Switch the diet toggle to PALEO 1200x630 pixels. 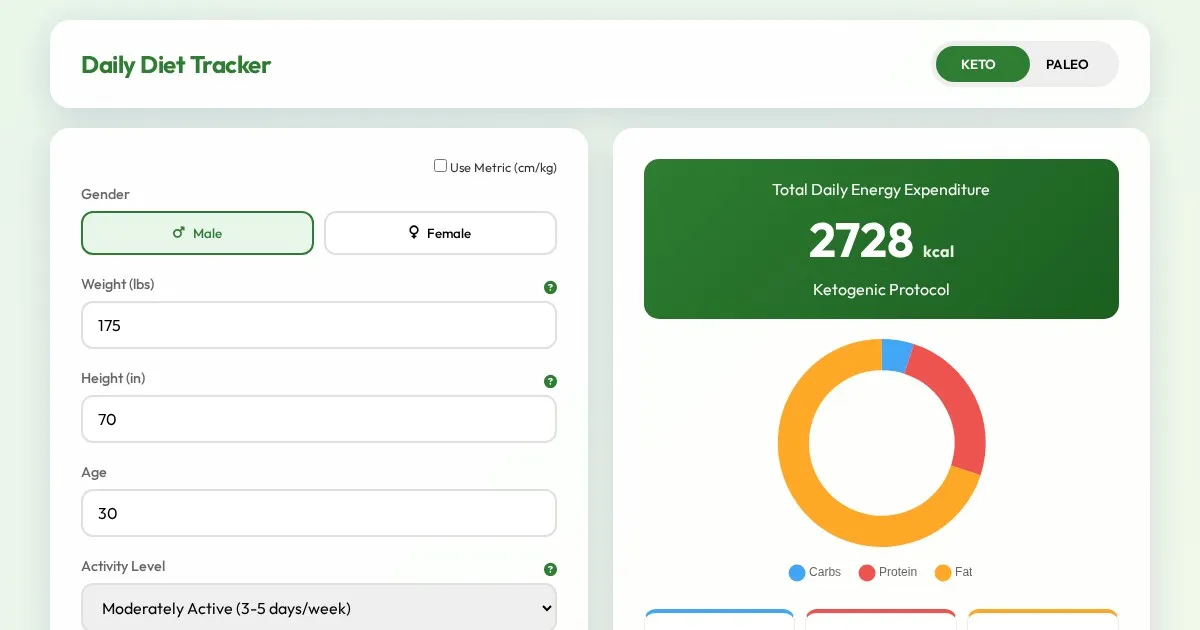pyautogui.click(x=1067, y=64)
